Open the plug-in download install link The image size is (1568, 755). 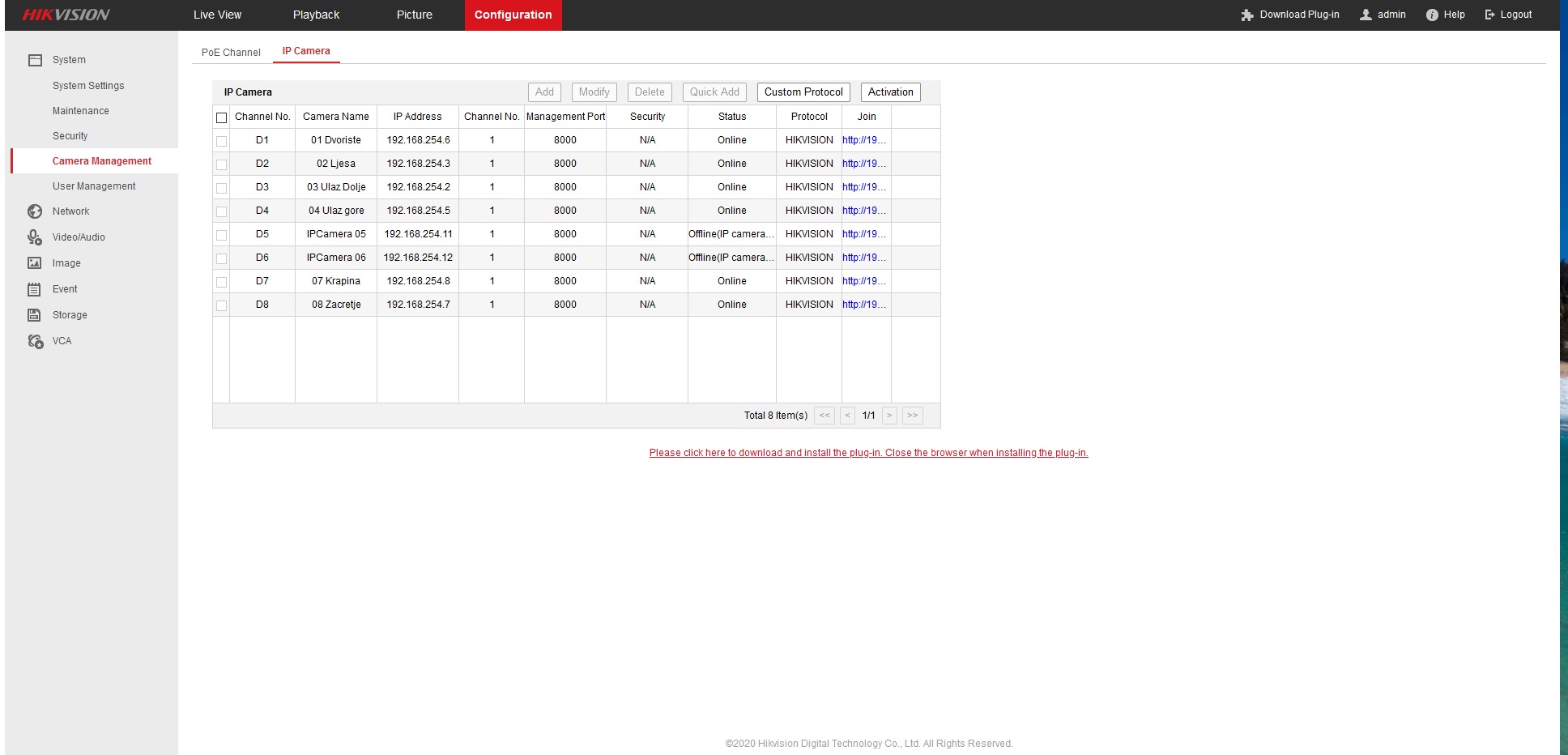(x=868, y=453)
